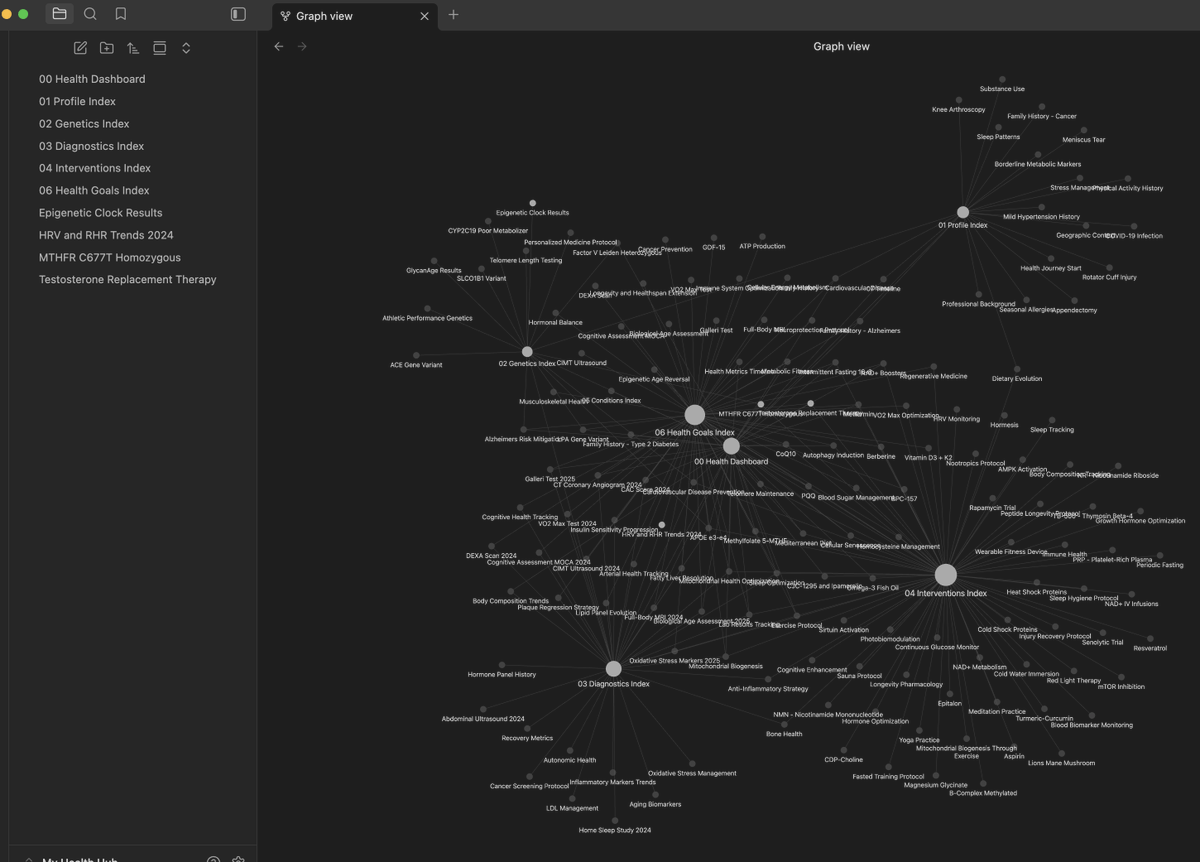Open 02 Genetics Index note
The image size is (1200, 862).
pos(84,123)
